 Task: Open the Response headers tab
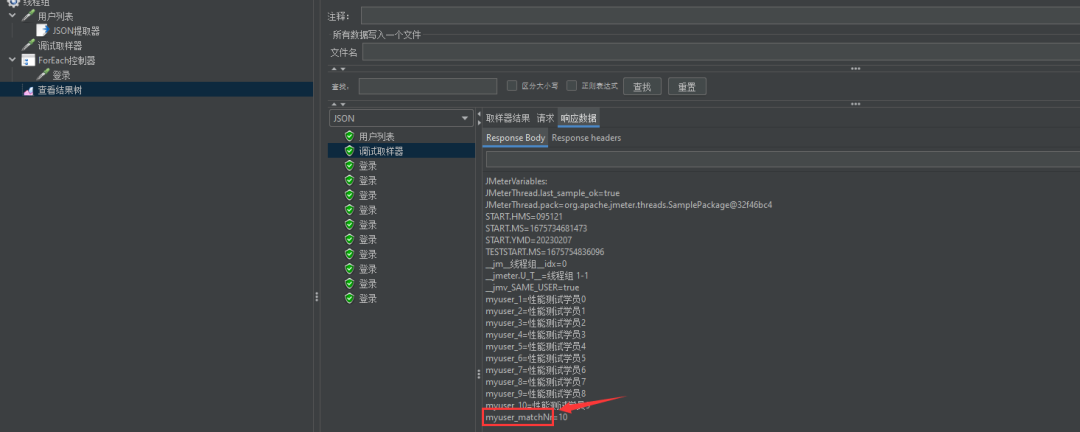pyautogui.click(x=586, y=138)
